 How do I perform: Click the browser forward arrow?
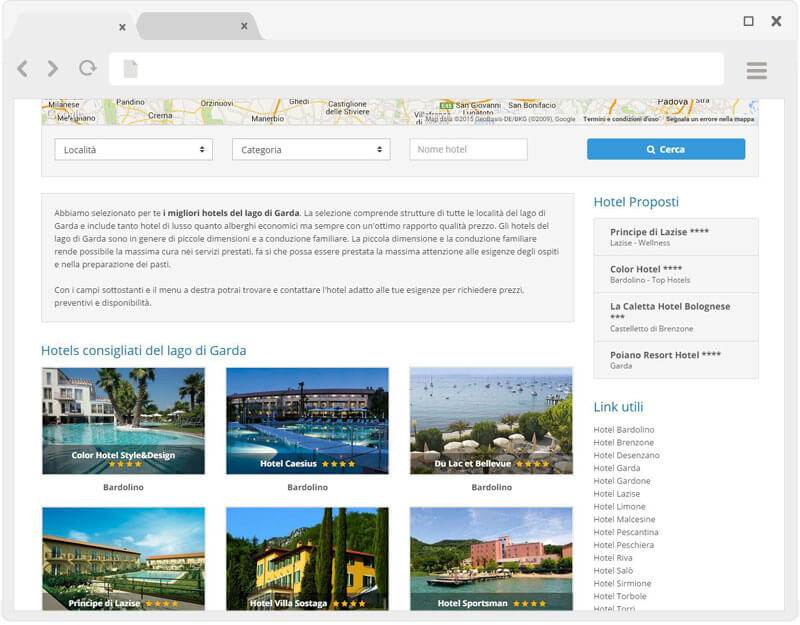coord(52,69)
